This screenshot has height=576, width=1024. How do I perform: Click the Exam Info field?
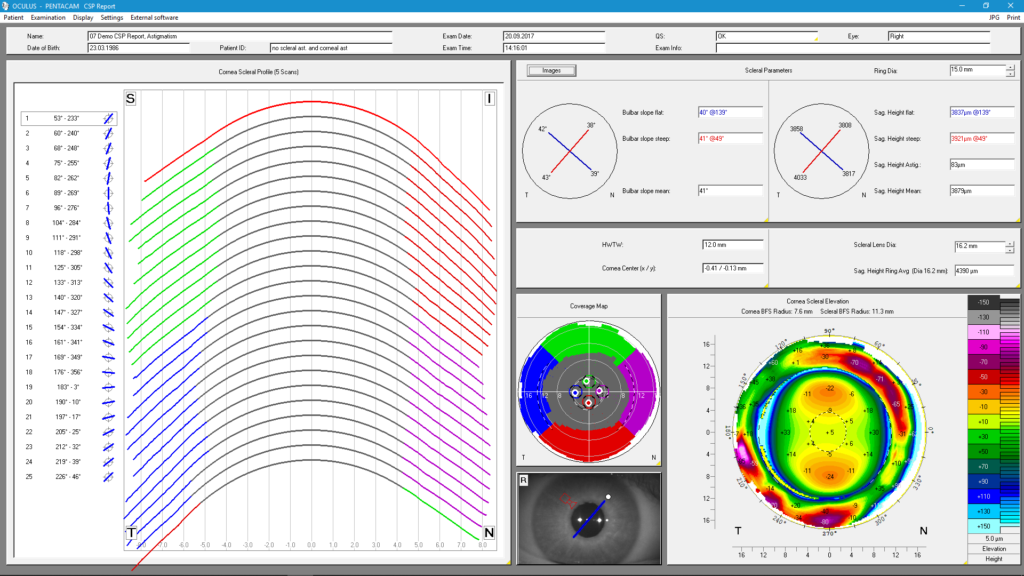click(854, 48)
